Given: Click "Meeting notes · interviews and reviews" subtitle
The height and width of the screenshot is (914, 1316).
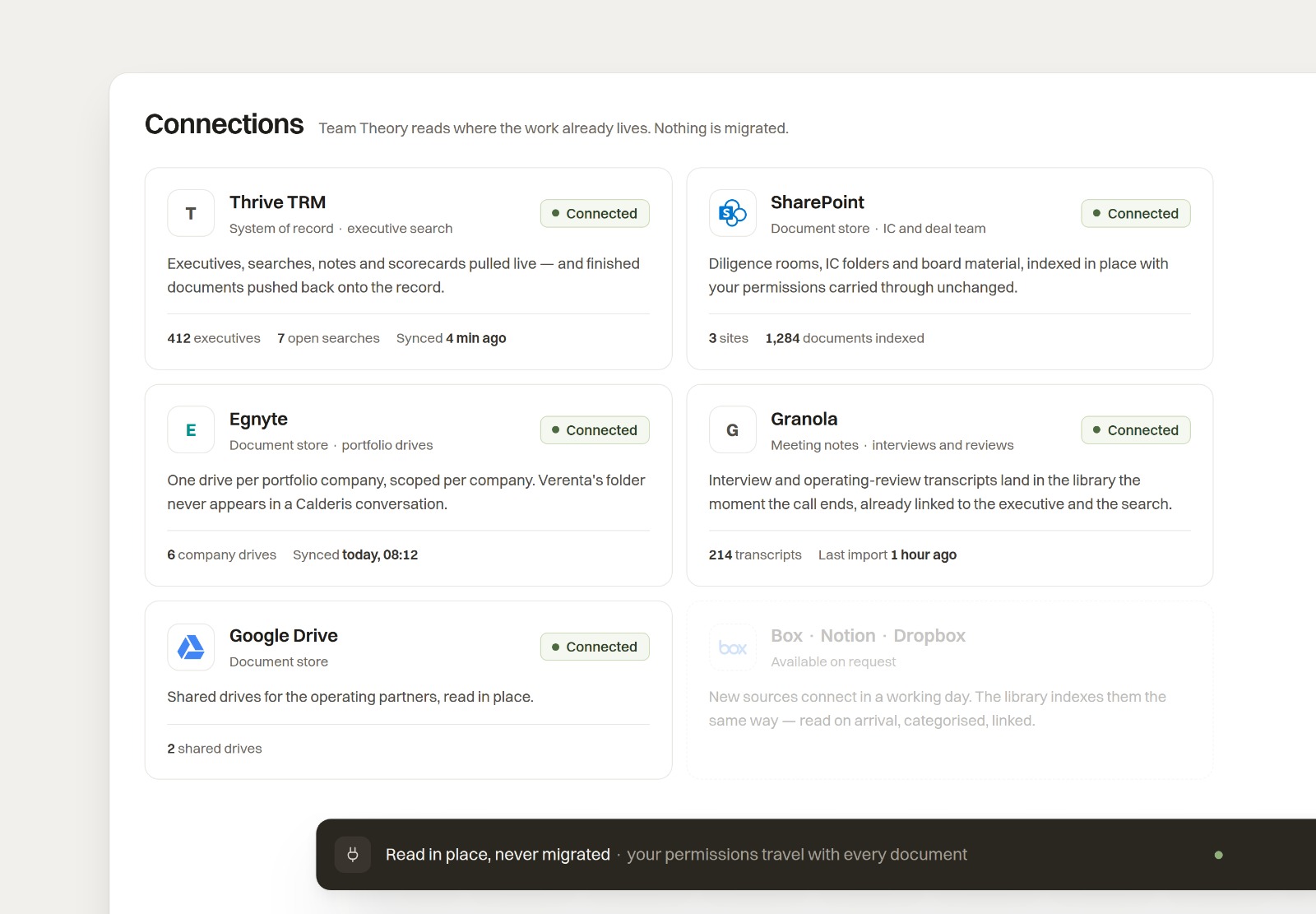Looking at the screenshot, I should click(x=892, y=445).
